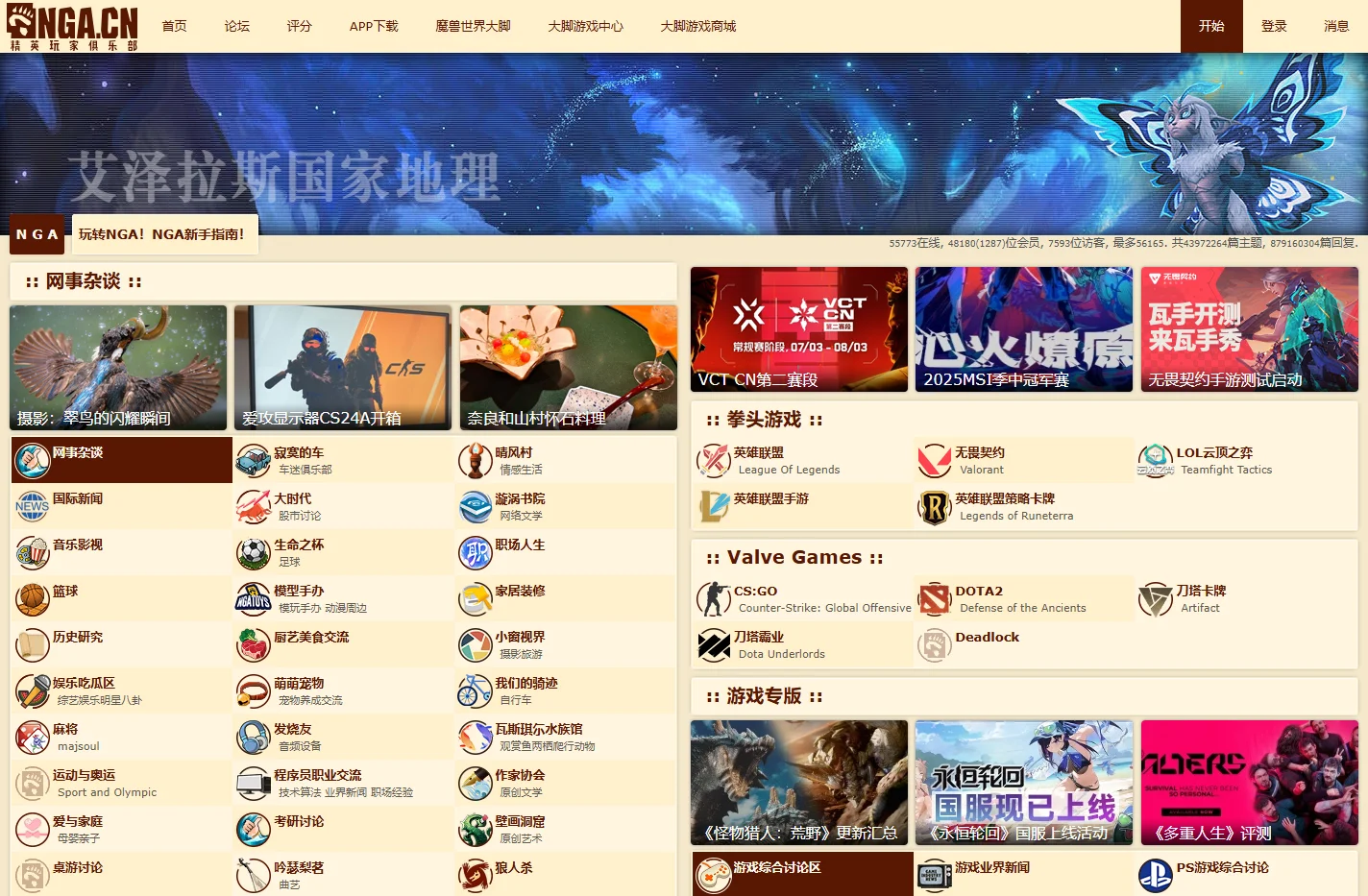Click the 我们的骑迹 bicycle icon

[x=475, y=690]
